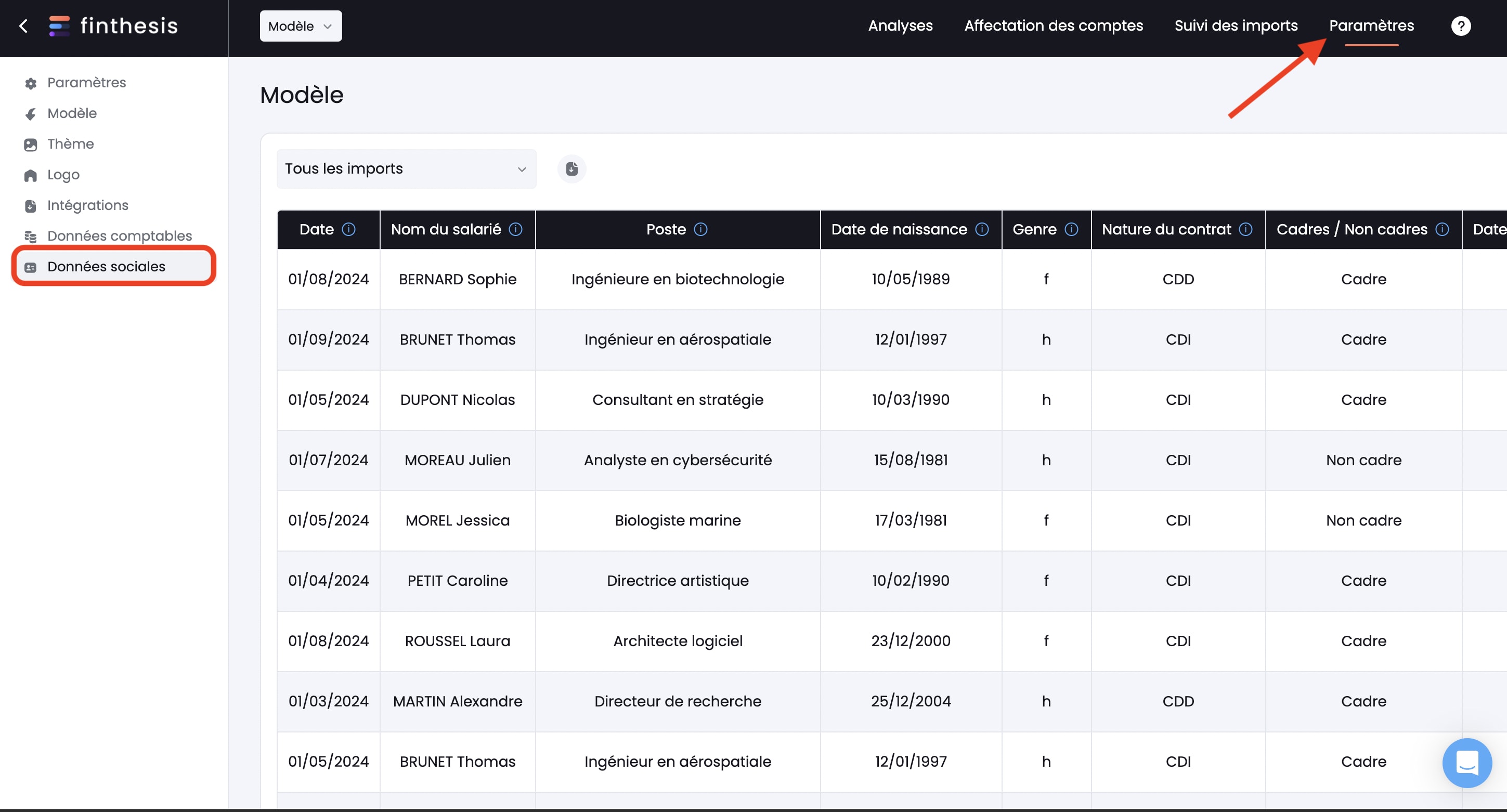Open Intégrations in the sidebar
Viewport: 1507px width, 812px height.
pyautogui.click(x=88, y=205)
